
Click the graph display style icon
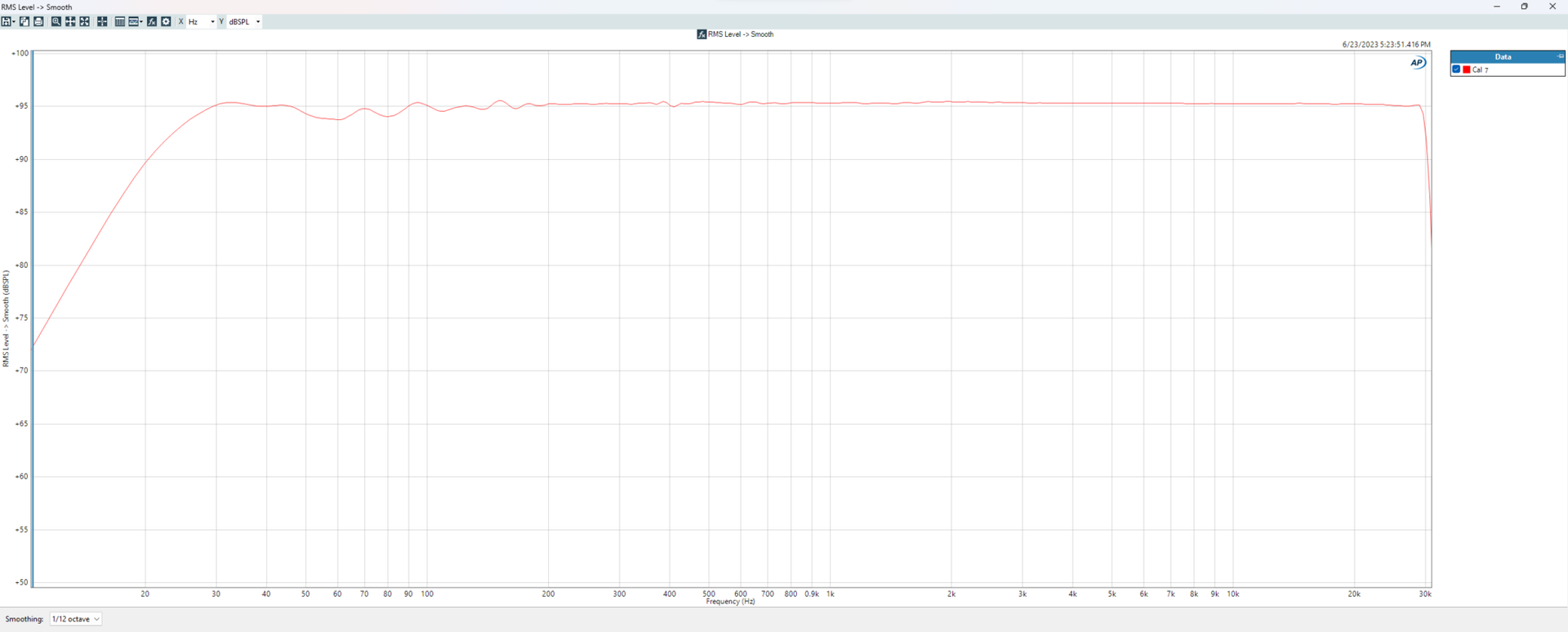coord(134,21)
